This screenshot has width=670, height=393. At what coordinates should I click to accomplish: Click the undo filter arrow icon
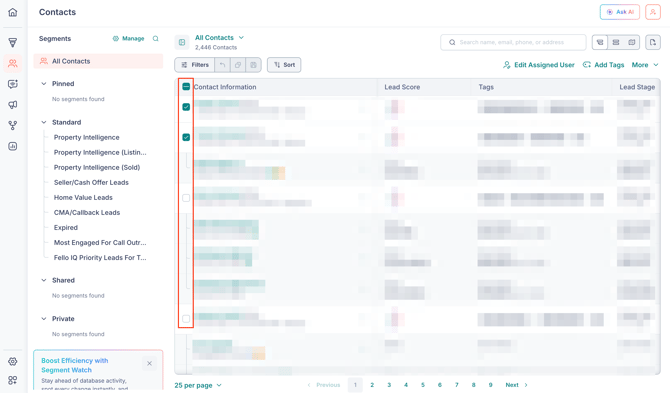pyautogui.click(x=222, y=65)
